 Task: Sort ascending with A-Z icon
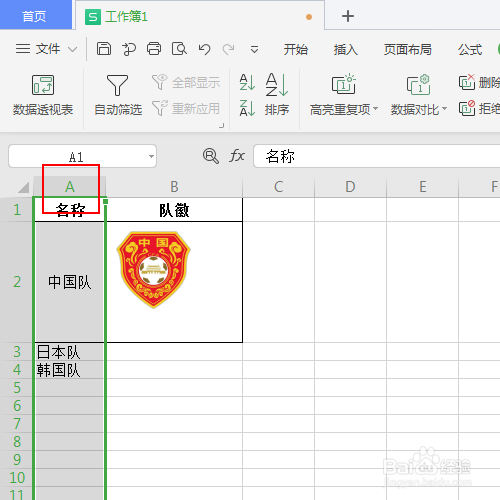247,82
